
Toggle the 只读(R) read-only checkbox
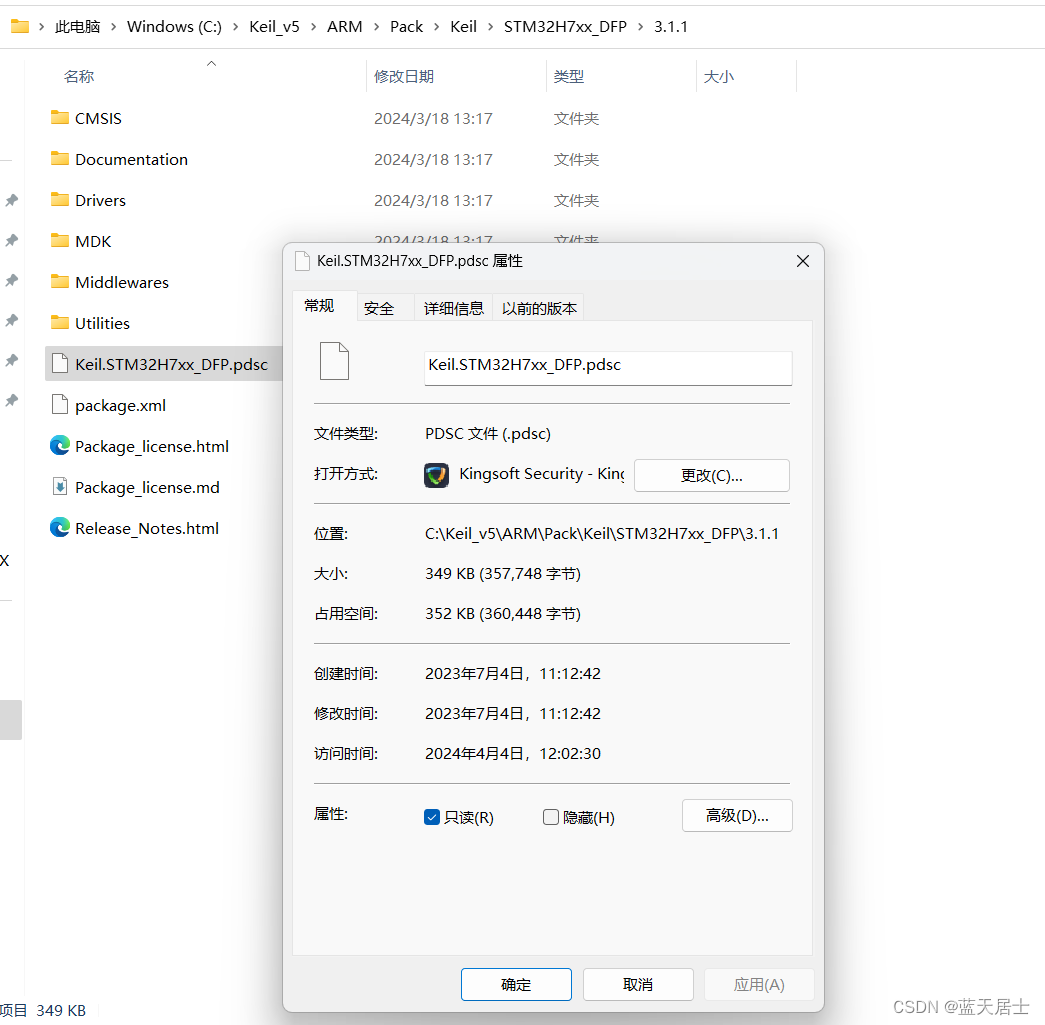point(432,817)
